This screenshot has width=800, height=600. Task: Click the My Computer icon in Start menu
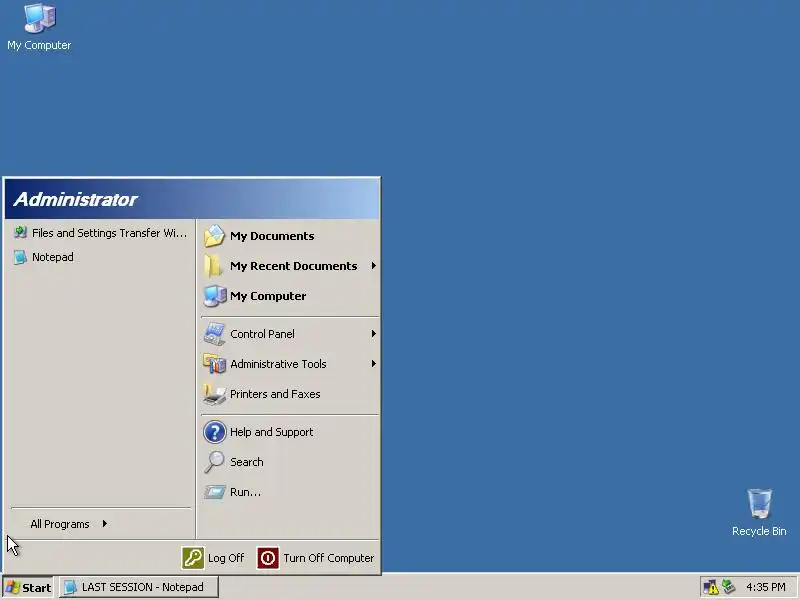(214, 296)
